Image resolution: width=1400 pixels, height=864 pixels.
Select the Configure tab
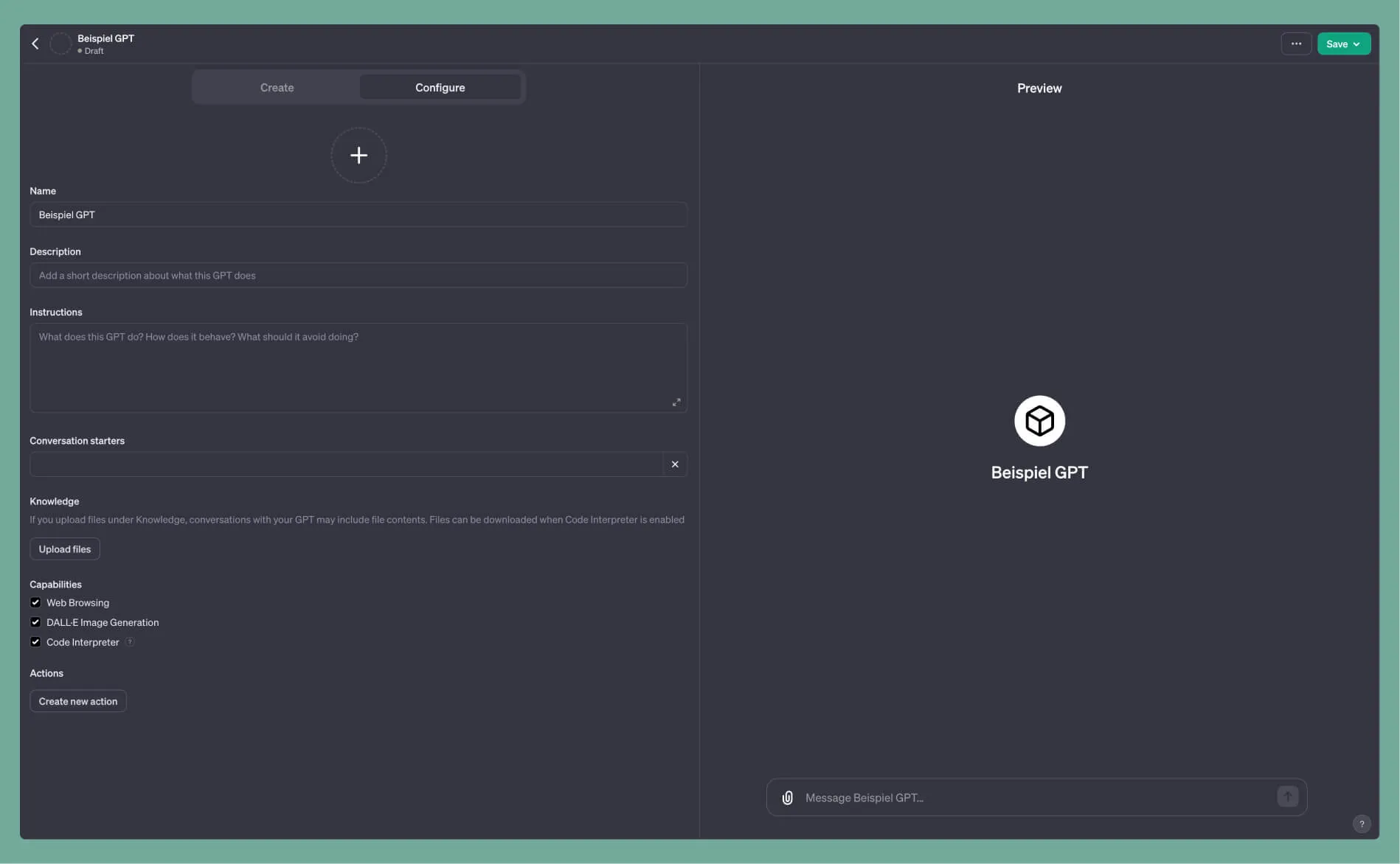point(440,87)
